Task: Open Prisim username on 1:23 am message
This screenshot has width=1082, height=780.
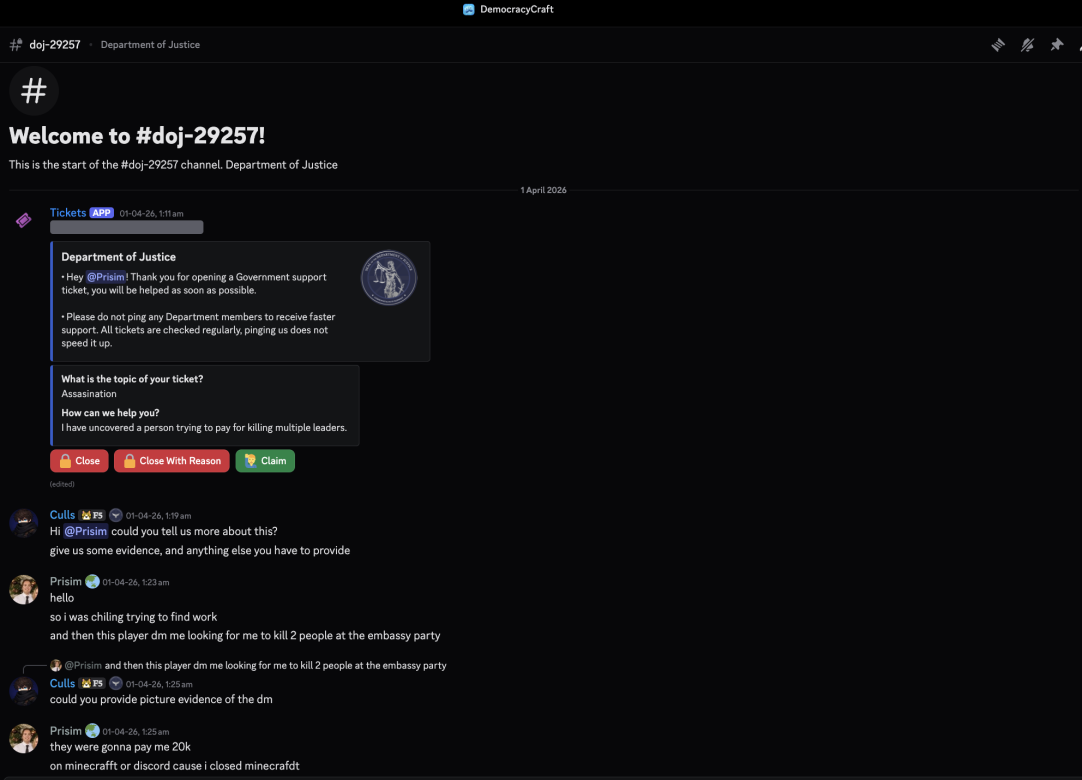Action: click(x=66, y=582)
